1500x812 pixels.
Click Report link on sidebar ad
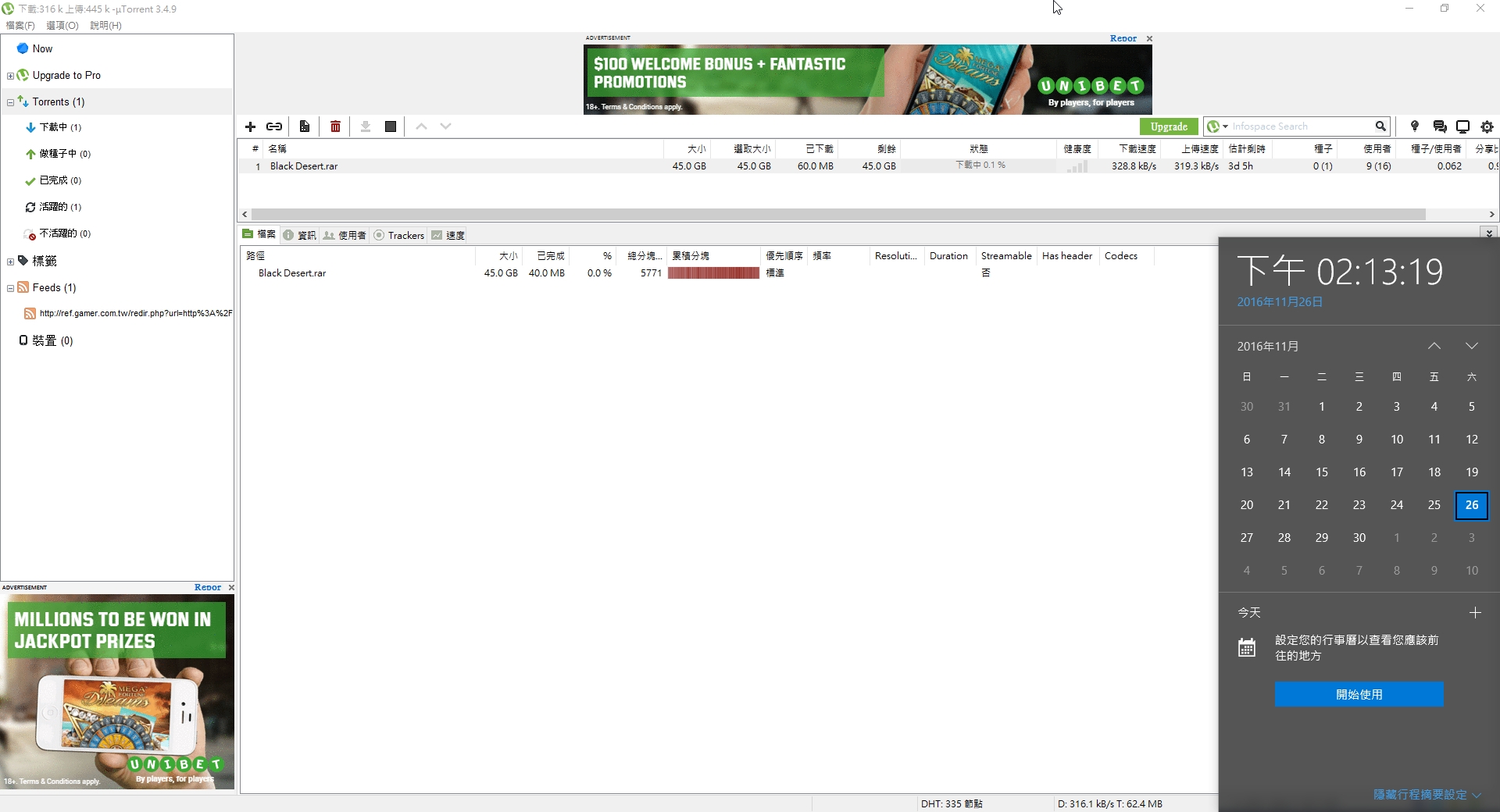[208, 587]
